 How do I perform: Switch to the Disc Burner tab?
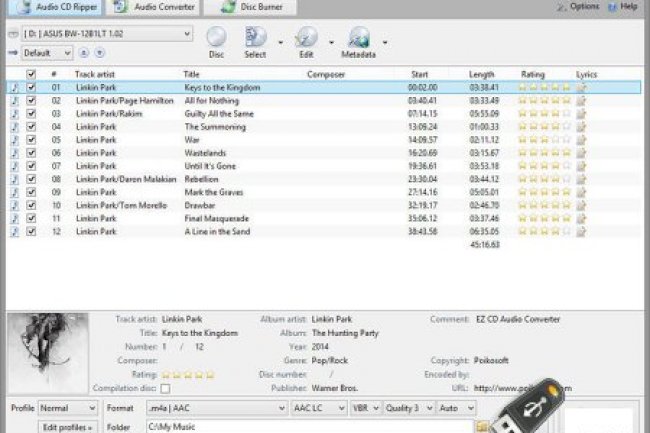click(250, 7)
